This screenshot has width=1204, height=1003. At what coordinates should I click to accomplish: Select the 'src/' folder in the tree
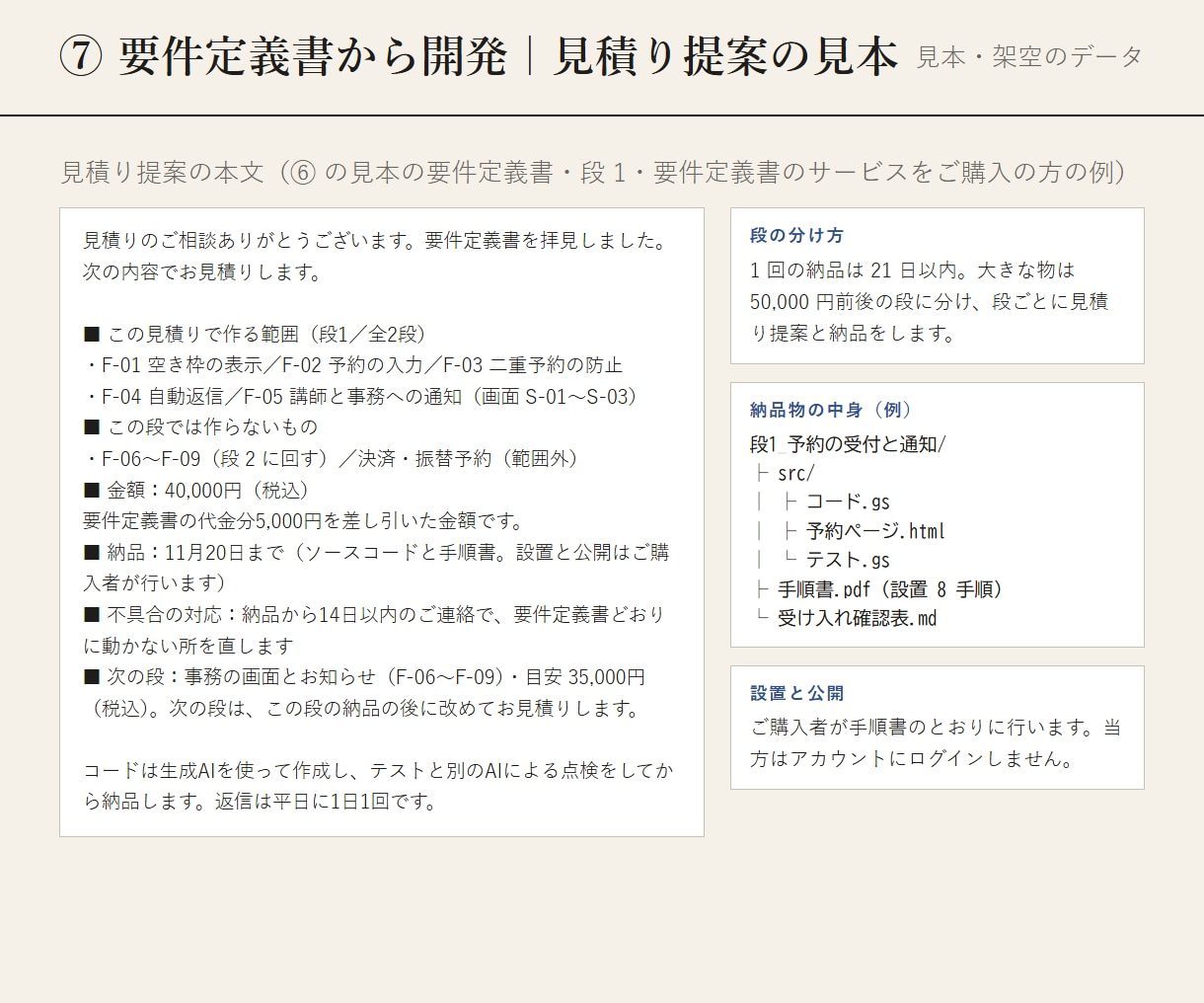[795, 473]
